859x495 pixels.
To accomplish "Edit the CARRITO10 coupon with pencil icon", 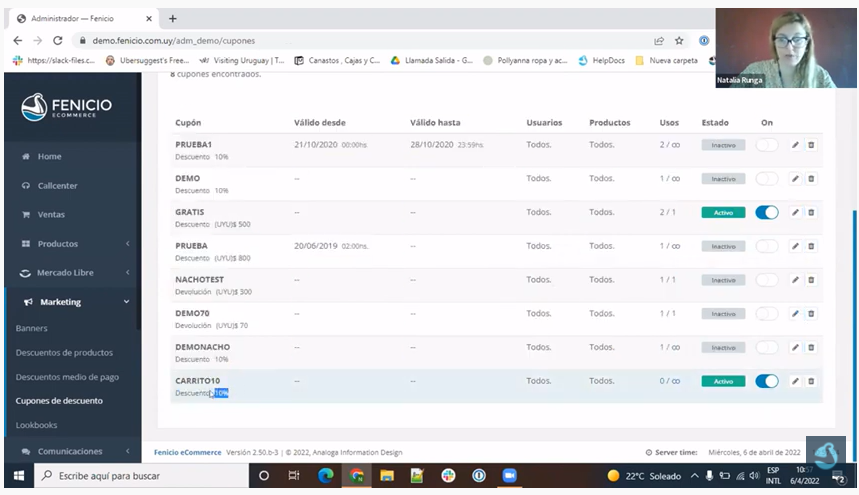I will click(x=795, y=381).
